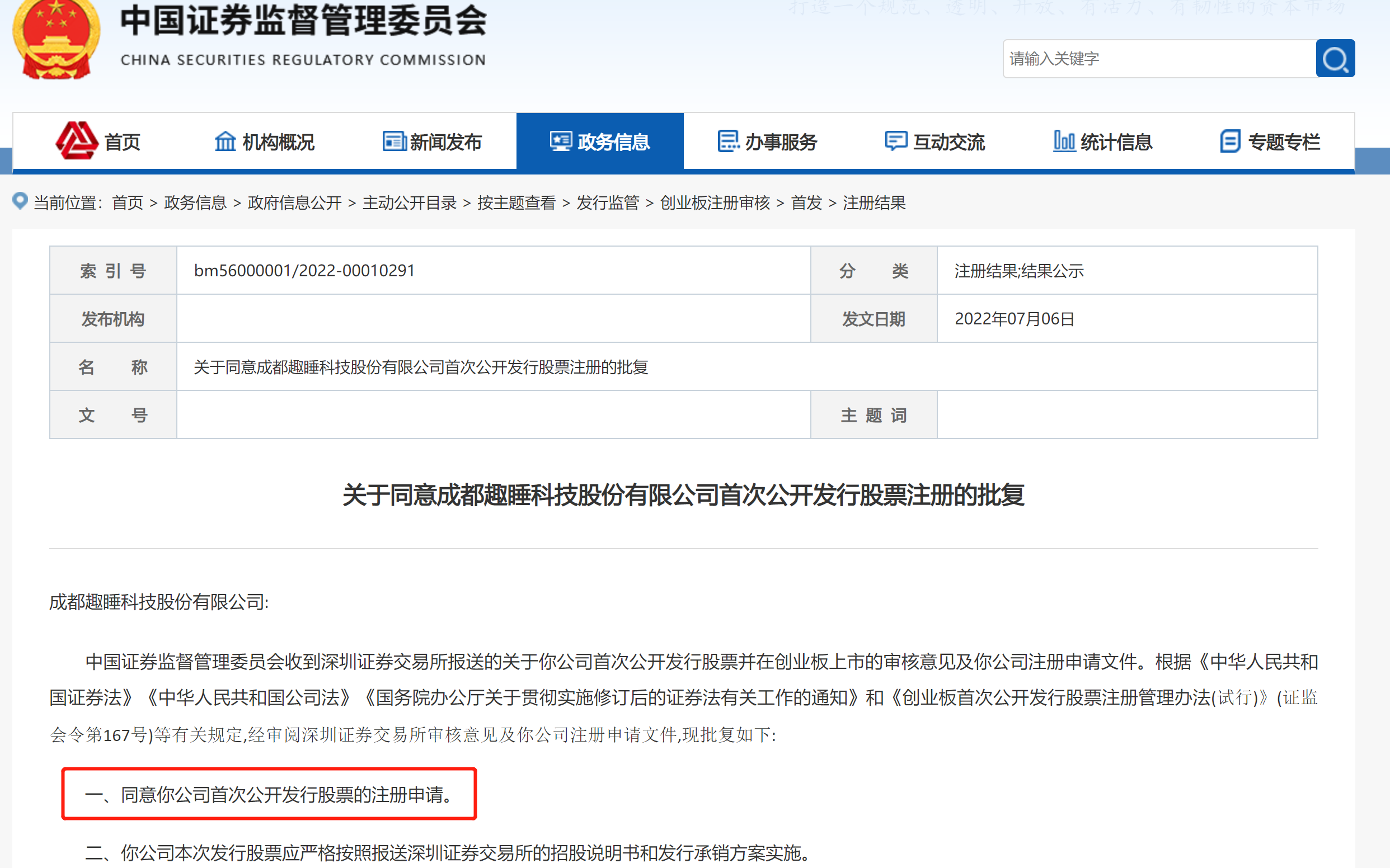The height and width of the screenshot is (868, 1390).
Task: Click the speech bubble icon beside 互动交流
Action: (x=896, y=141)
